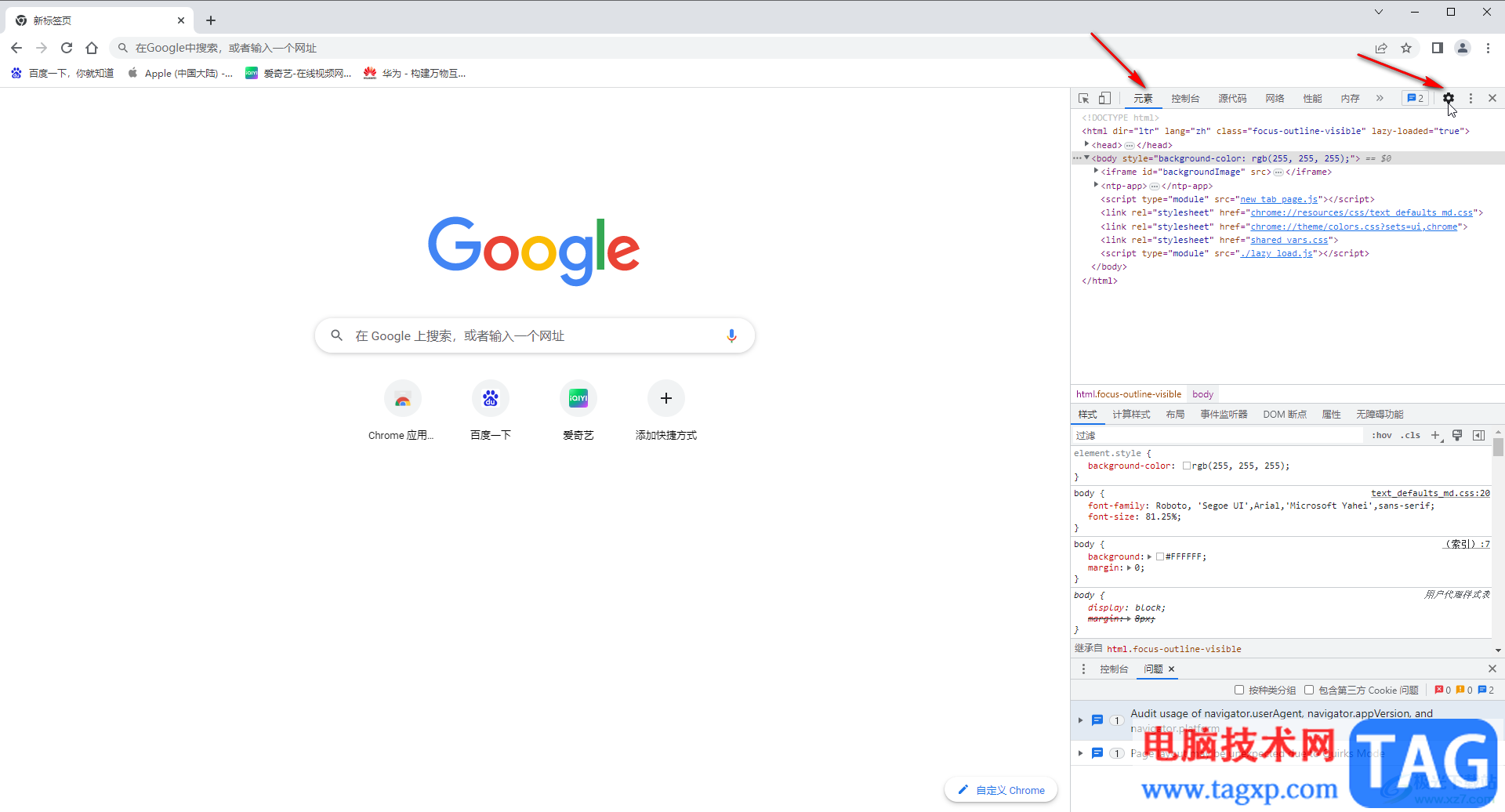Expand the background shorthand property
This screenshot has width=1505, height=812.
point(1149,557)
